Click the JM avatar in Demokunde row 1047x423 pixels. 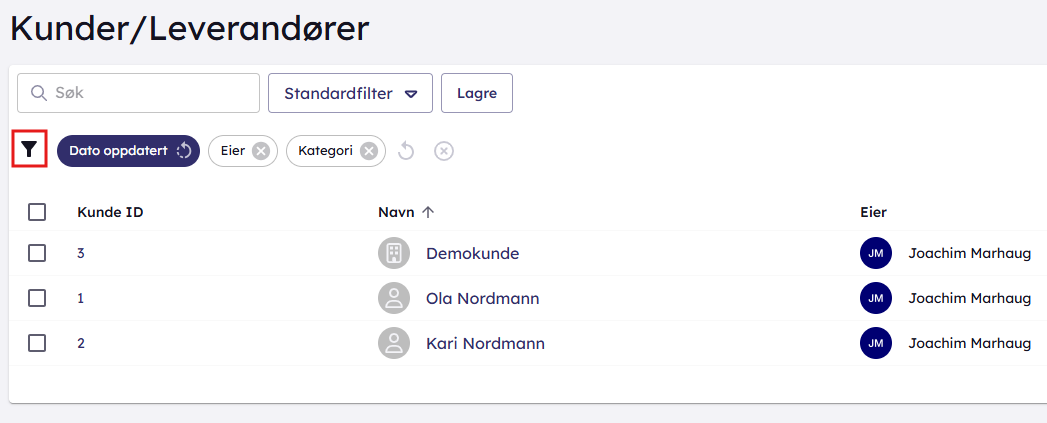(875, 253)
